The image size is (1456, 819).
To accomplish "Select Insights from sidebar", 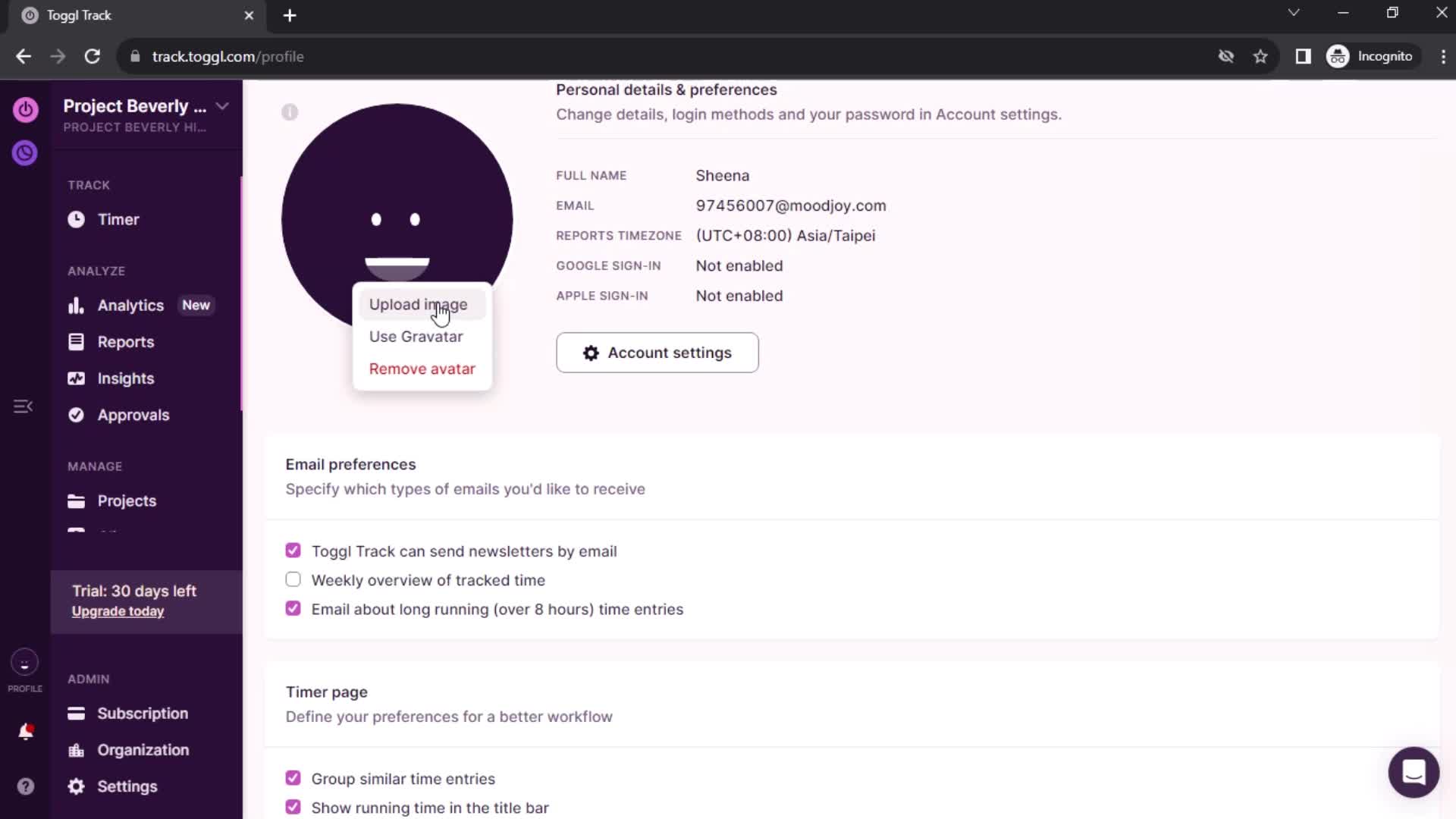I will (x=126, y=378).
